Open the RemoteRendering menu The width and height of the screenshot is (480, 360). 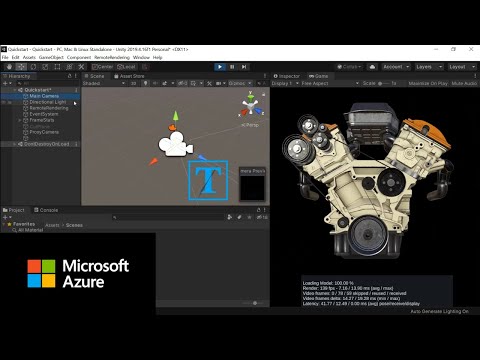[x=112, y=57]
